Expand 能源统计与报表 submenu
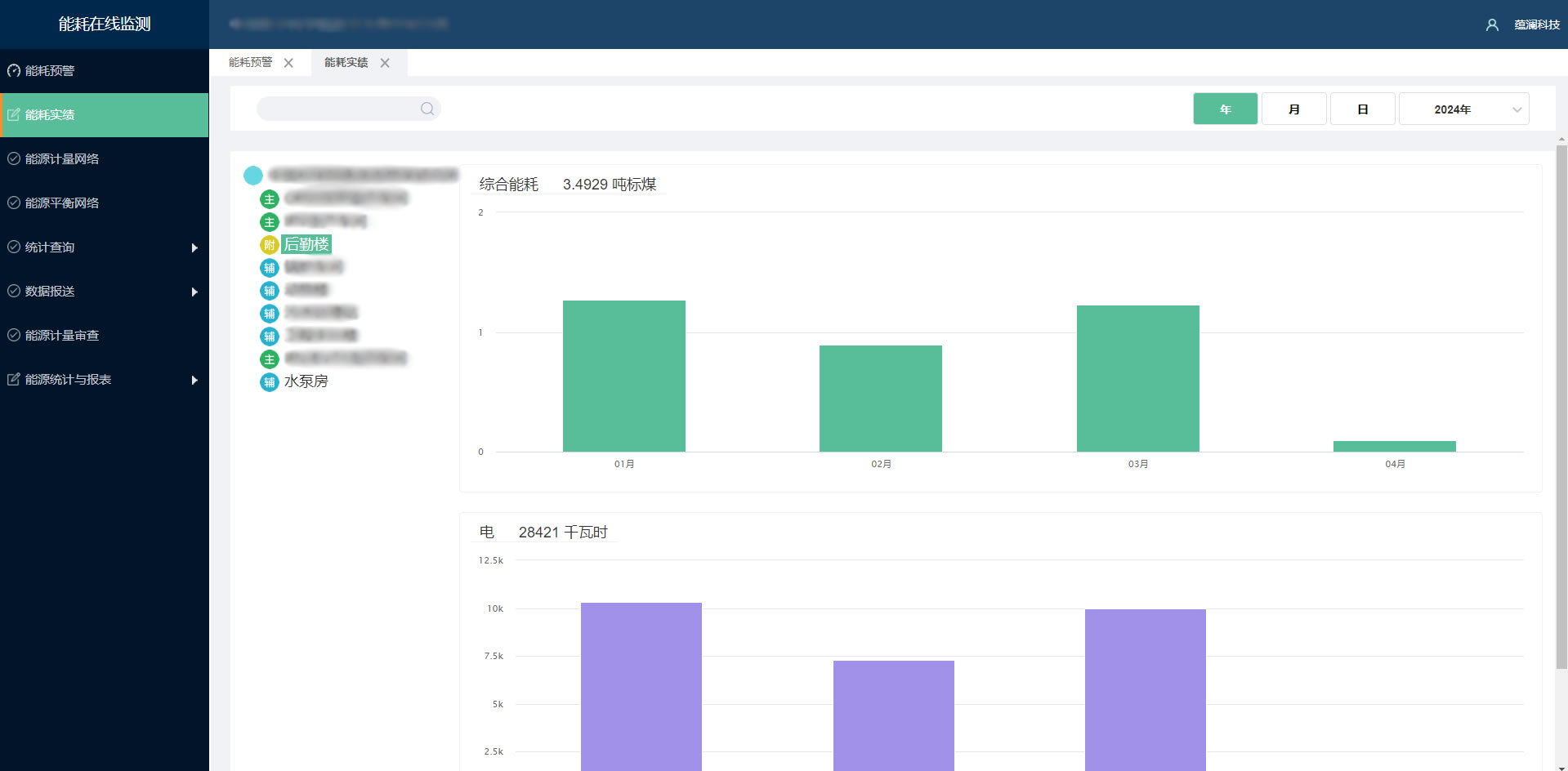1568x771 pixels. coord(104,380)
